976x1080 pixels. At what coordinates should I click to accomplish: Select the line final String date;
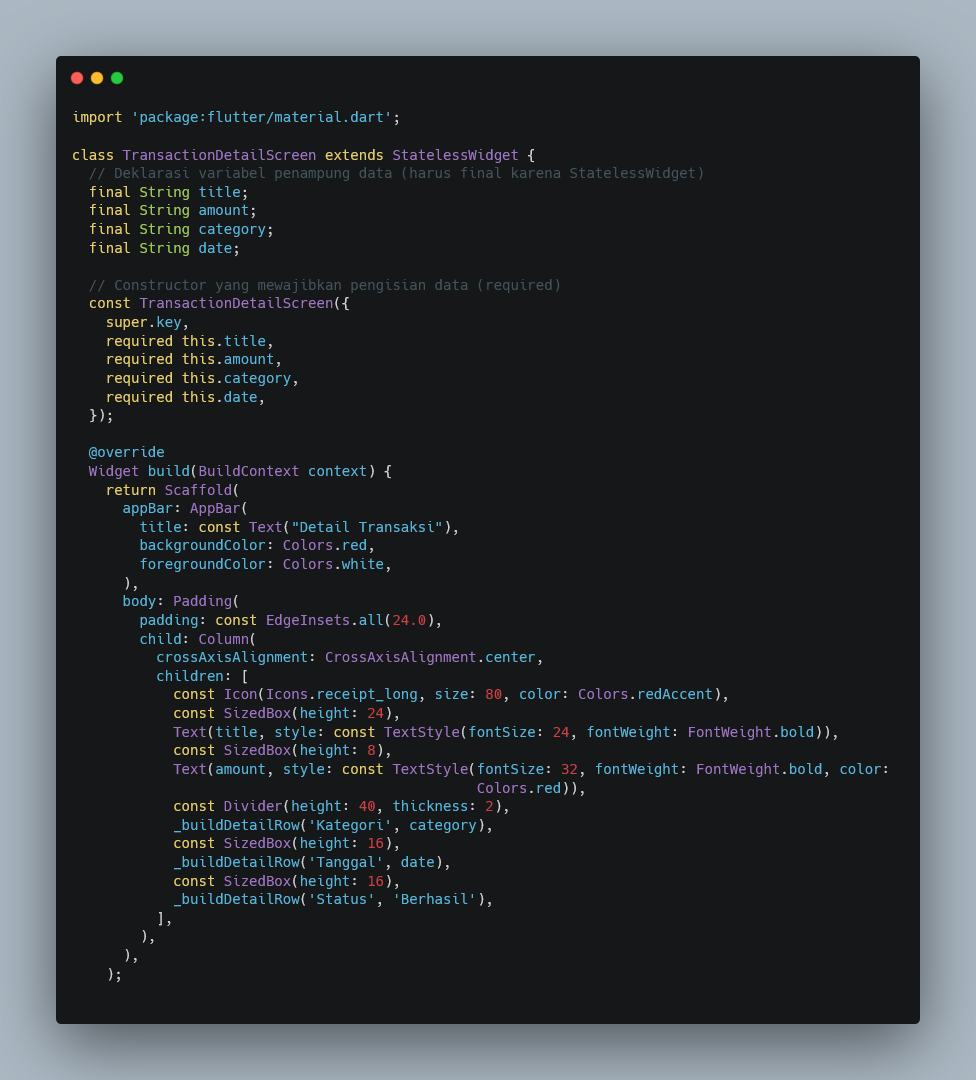pyautogui.click(x=164, y=248)
